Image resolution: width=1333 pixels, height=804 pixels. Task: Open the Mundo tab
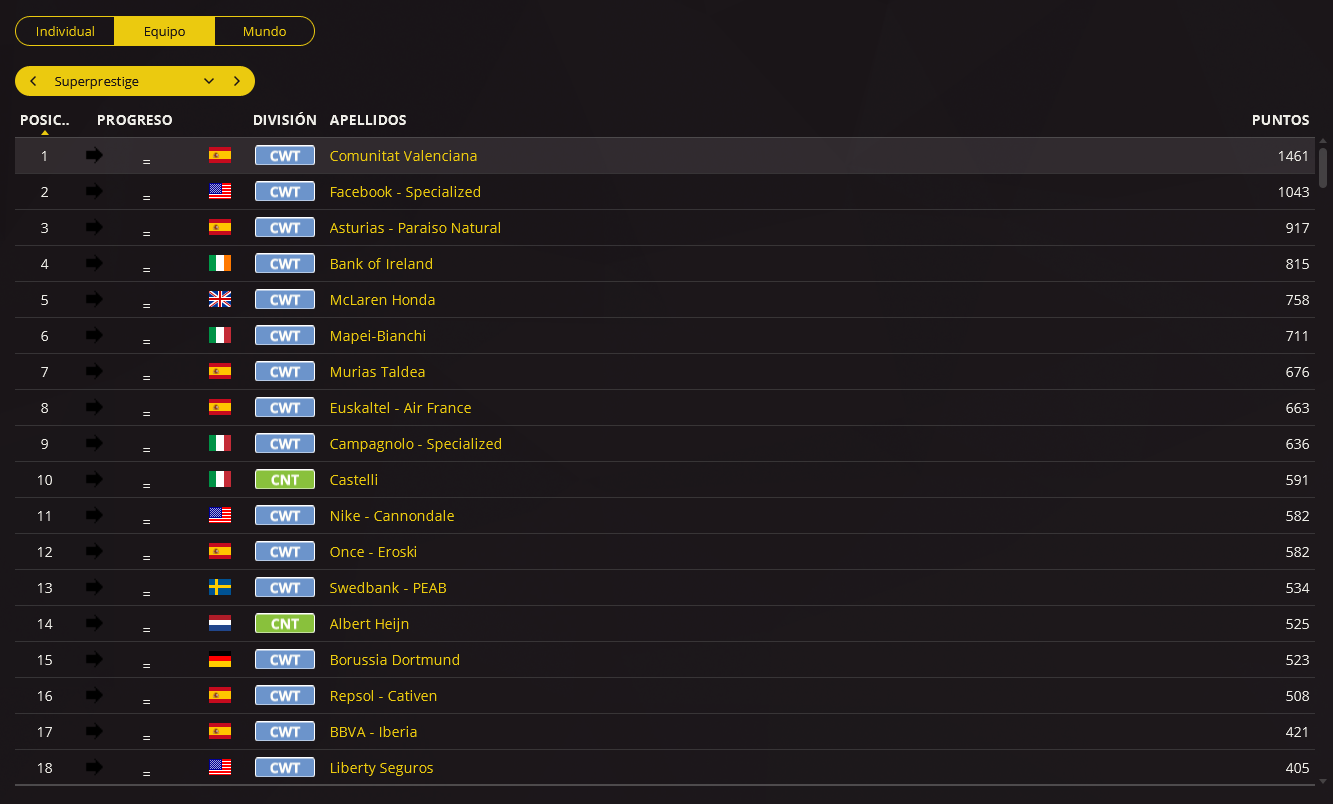tap(264, 31)
